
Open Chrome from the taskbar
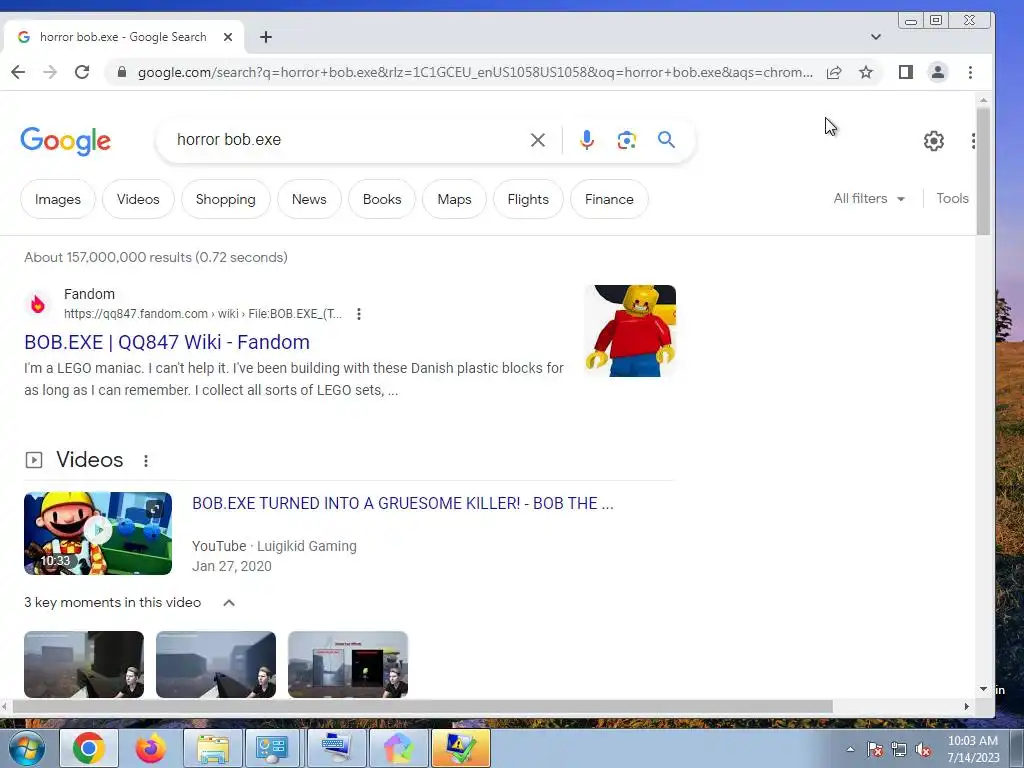pos(89,748)
